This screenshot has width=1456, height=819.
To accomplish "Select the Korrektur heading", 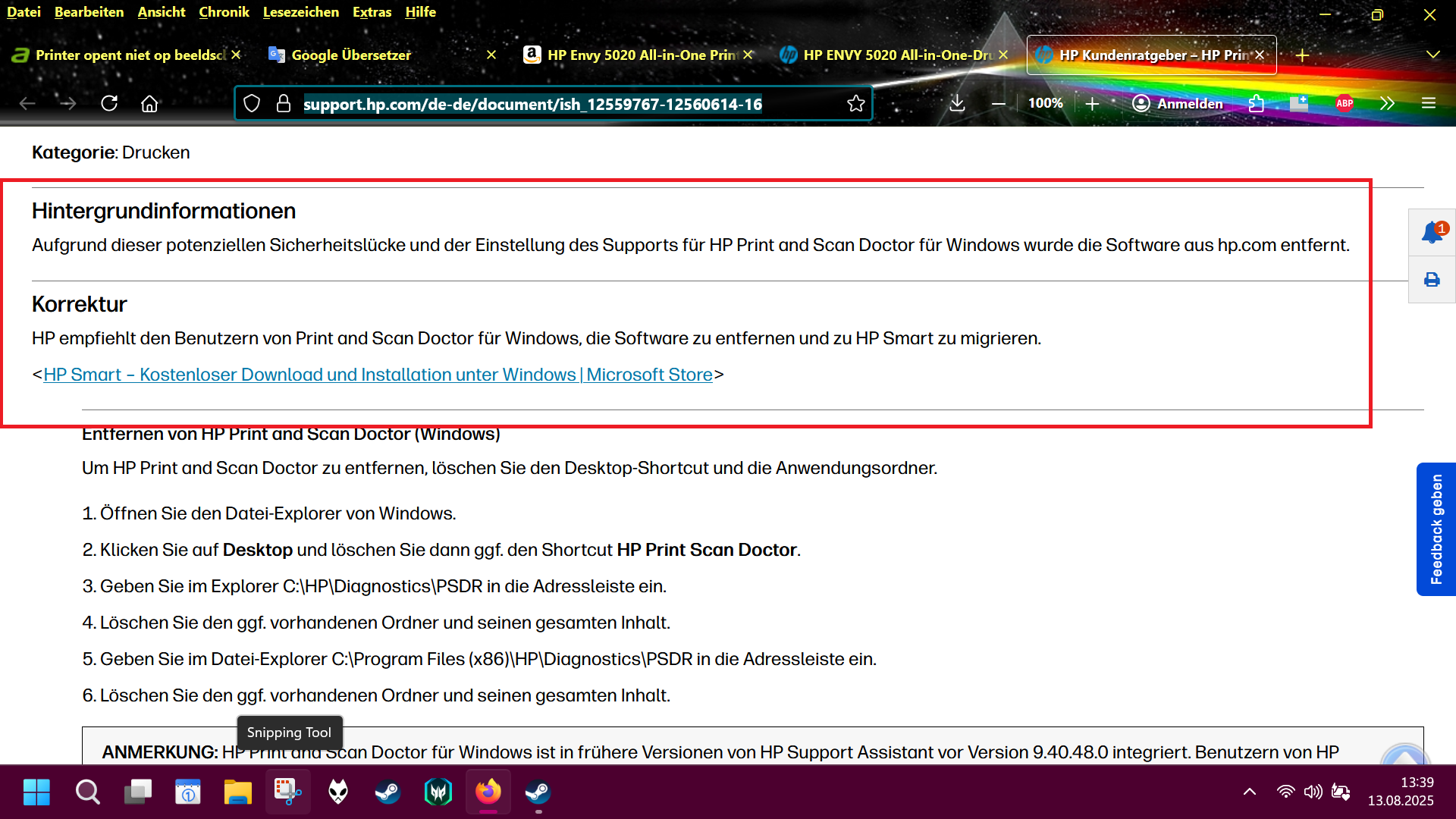I will point(80,304).
